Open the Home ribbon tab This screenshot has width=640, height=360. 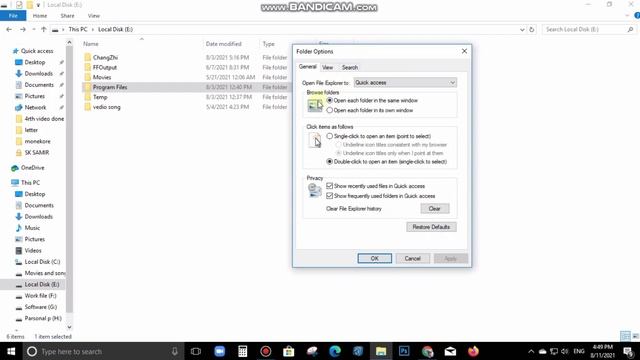[40, 16]
